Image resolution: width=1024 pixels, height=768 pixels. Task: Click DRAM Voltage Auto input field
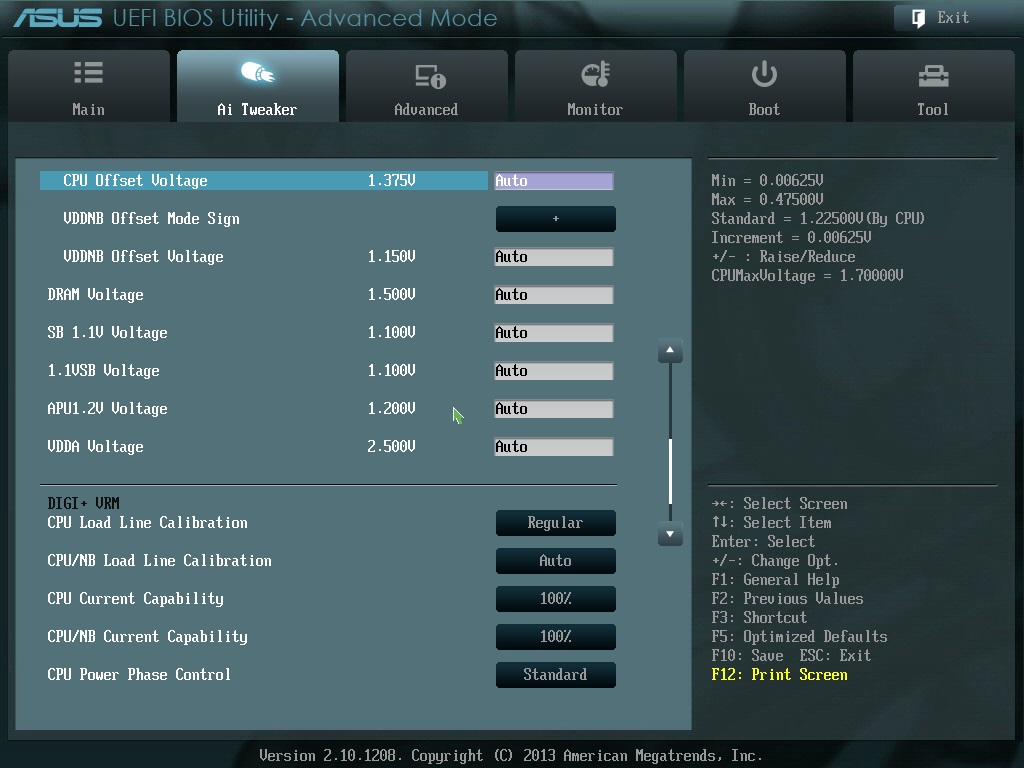[x=554, y=295]
